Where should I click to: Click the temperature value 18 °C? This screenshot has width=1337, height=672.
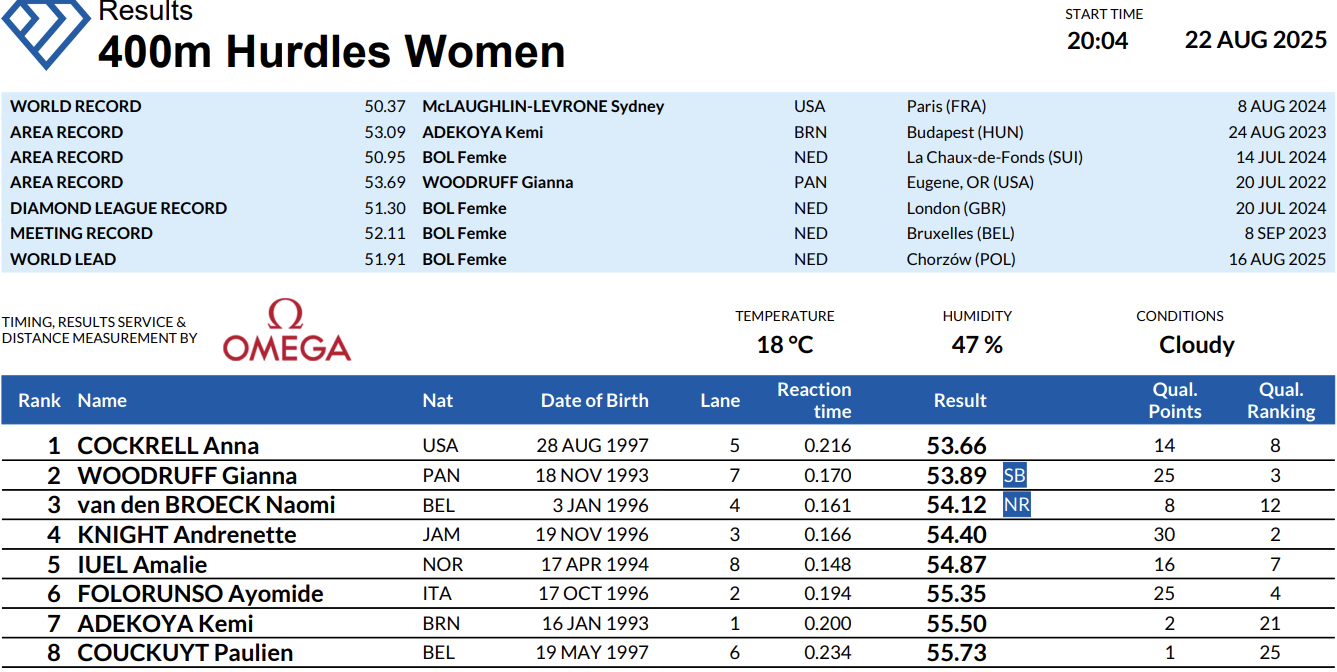[x=785, y=345]
